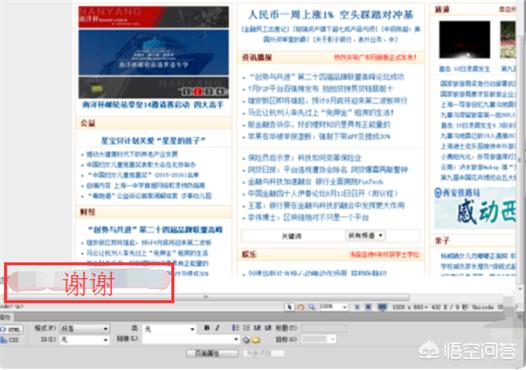This screenshot has height=370, width=526.
Task: Open 星宝贝计划关爱"星星的孩子" headline link
Action: (153, 140)
